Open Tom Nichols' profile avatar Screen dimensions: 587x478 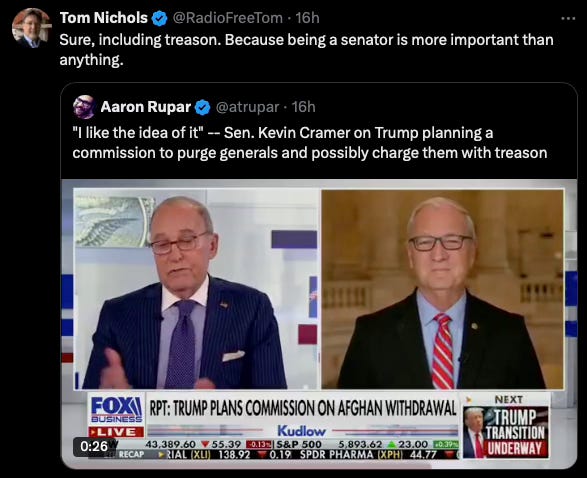(x=31, y=28)
